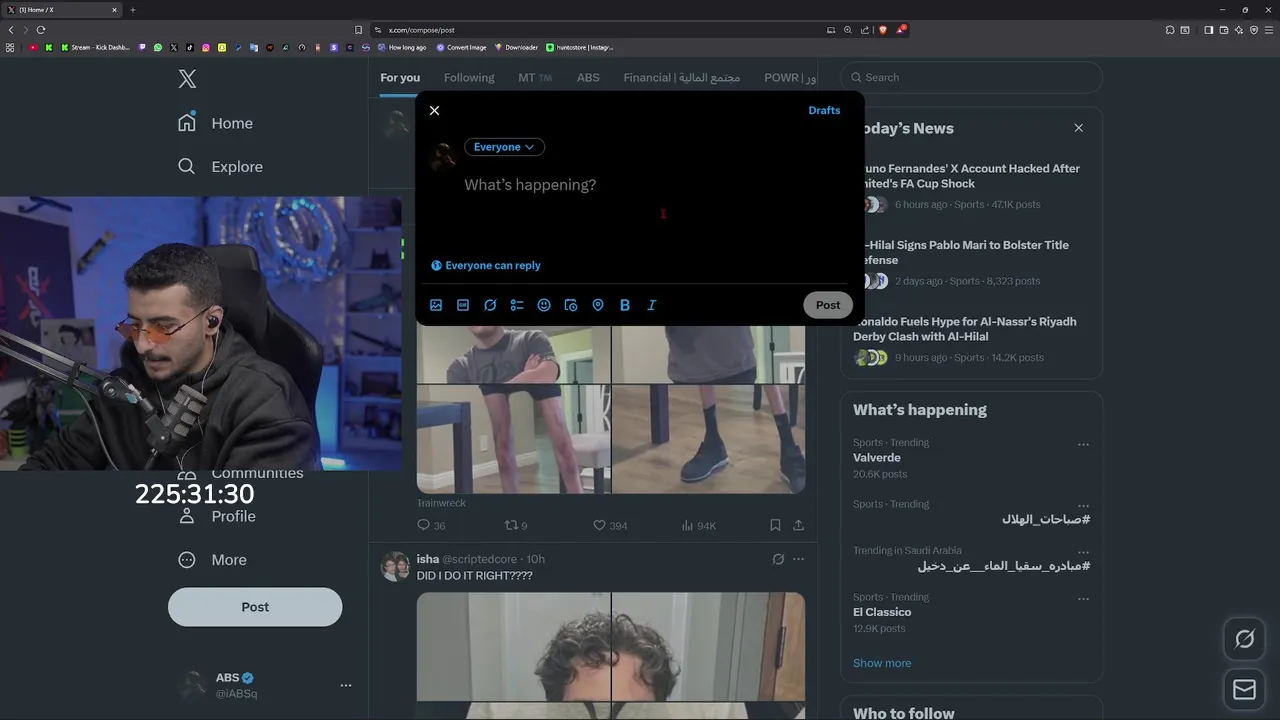Dismiss the Today's News panel
Viewport: 1280px width, 720px height.
pos(1078,128)
